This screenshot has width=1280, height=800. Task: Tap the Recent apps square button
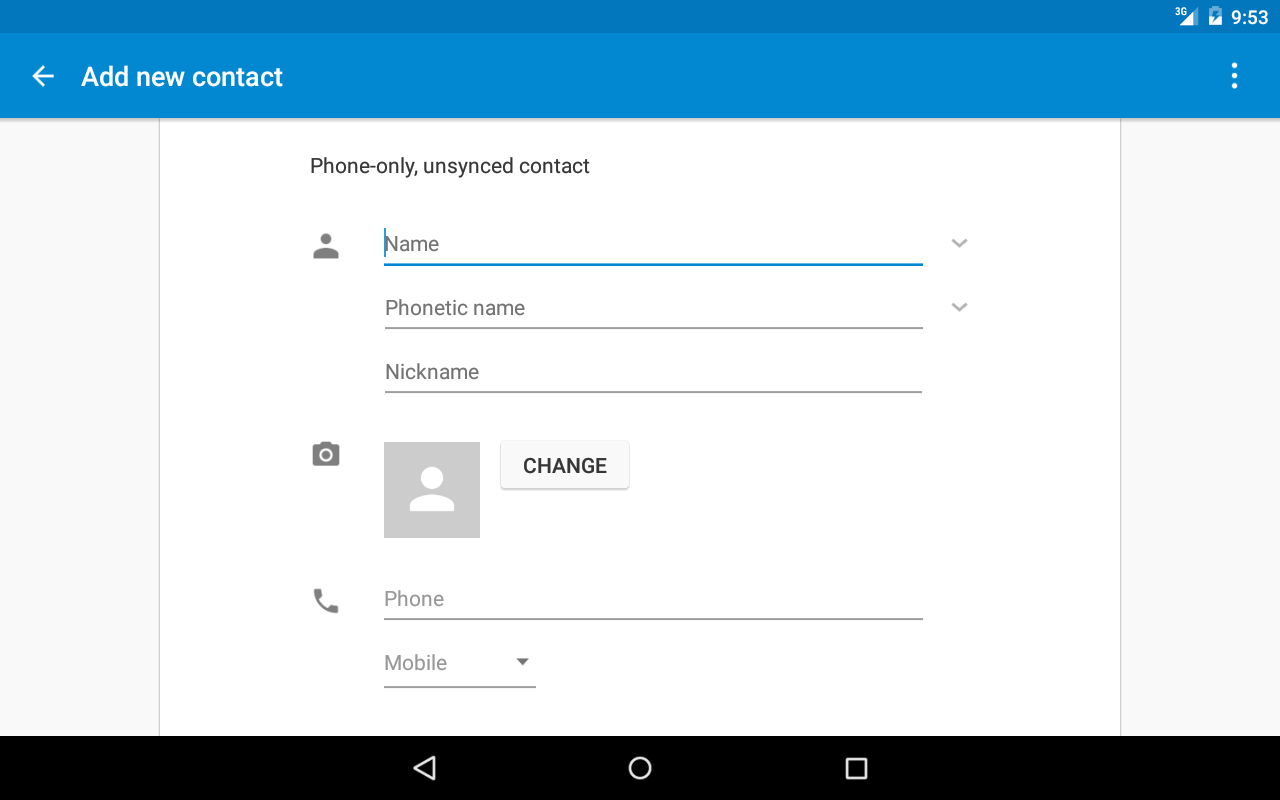pyautogui.click(x=856, y=768)
